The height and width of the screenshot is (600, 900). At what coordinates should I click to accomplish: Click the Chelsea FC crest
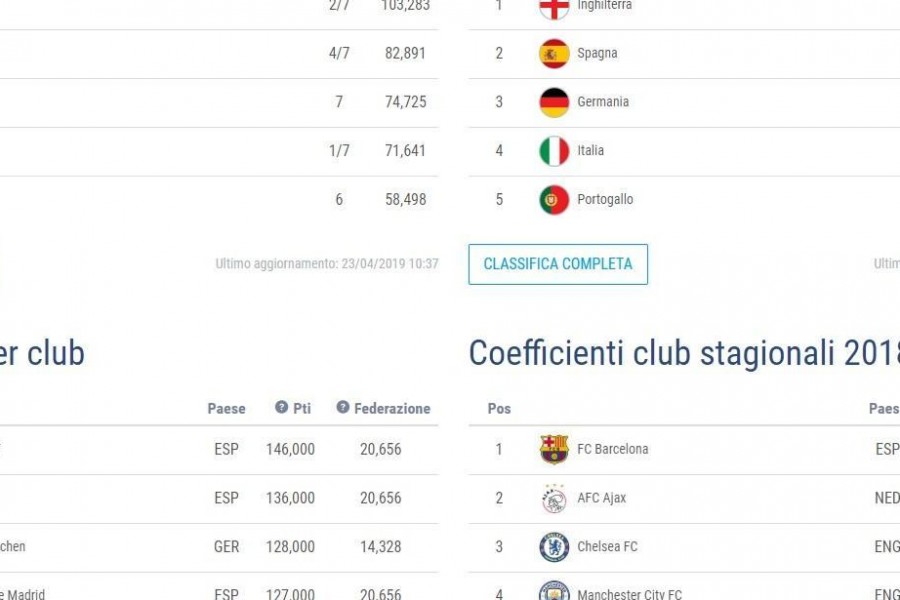point(554,547)
